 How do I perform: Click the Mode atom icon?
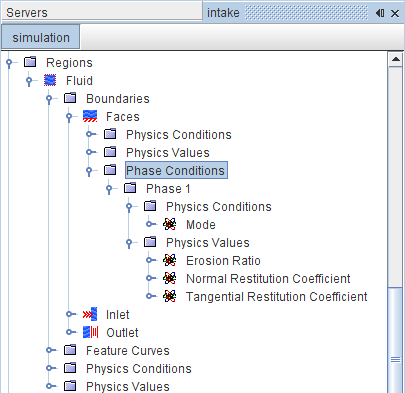(170, 224)
